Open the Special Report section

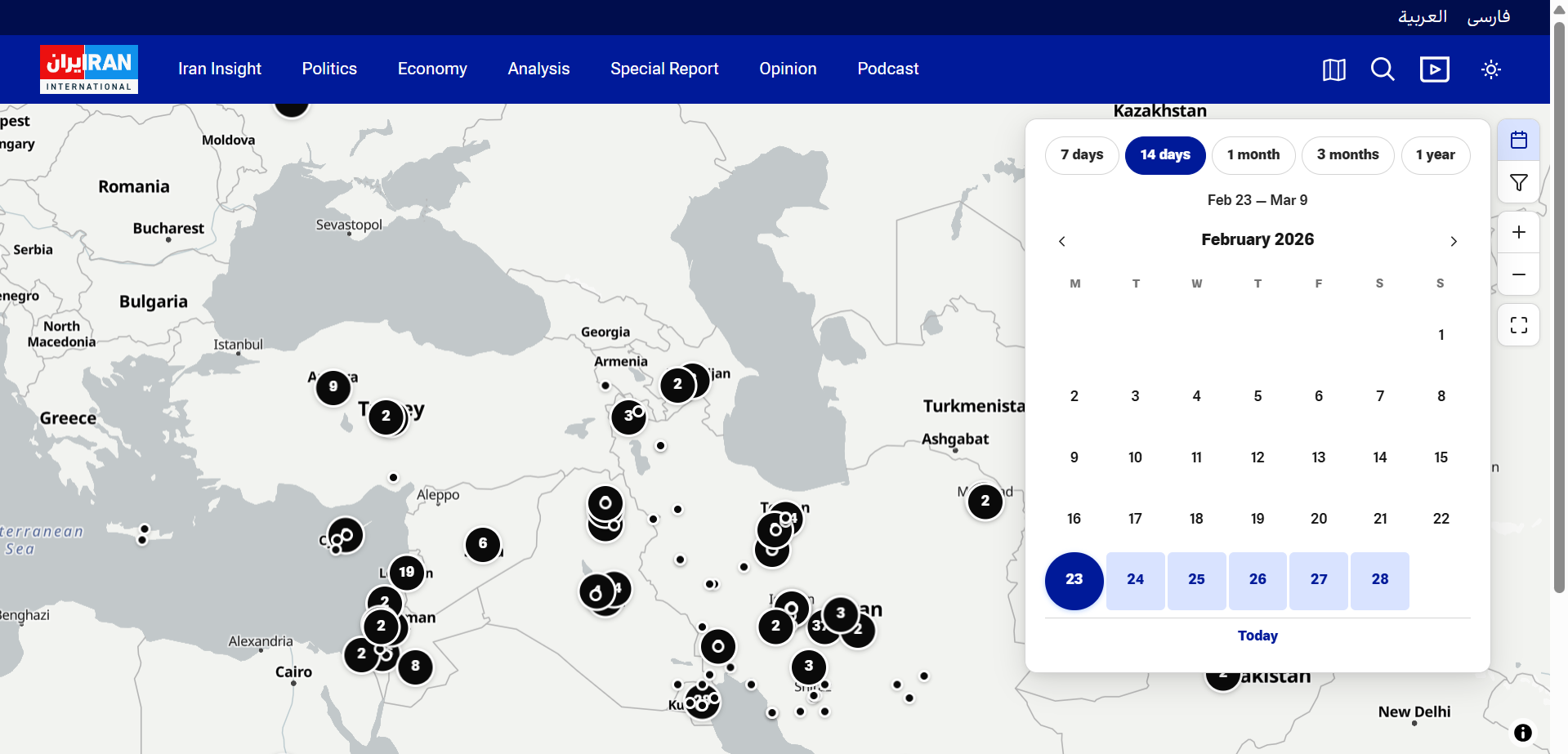click(664, 69)
